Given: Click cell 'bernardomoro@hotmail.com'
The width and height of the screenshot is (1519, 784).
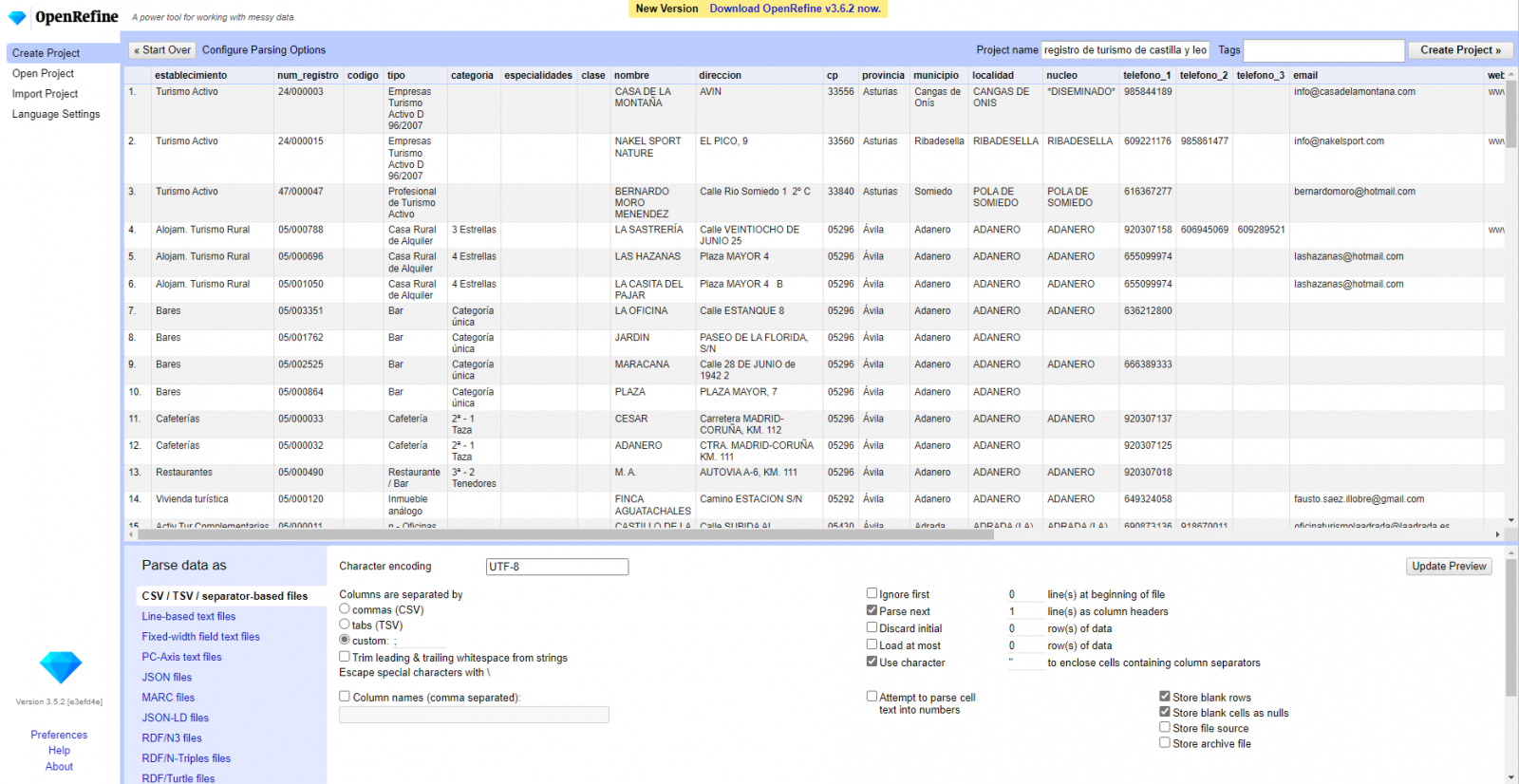Looking at the screenshot, I should (1354, 192).
